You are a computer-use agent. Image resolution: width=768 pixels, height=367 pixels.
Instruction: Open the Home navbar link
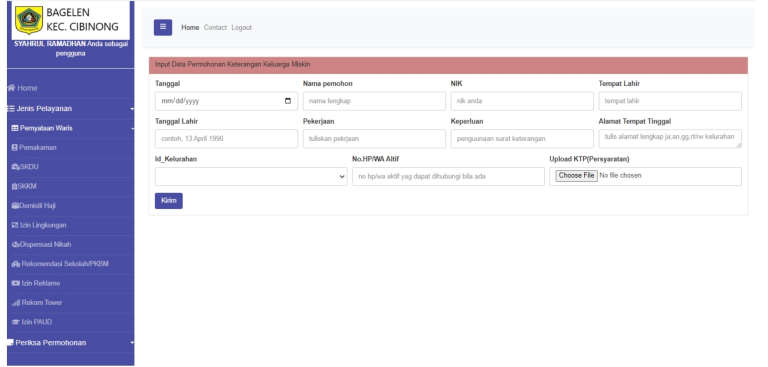coord(190,27)
